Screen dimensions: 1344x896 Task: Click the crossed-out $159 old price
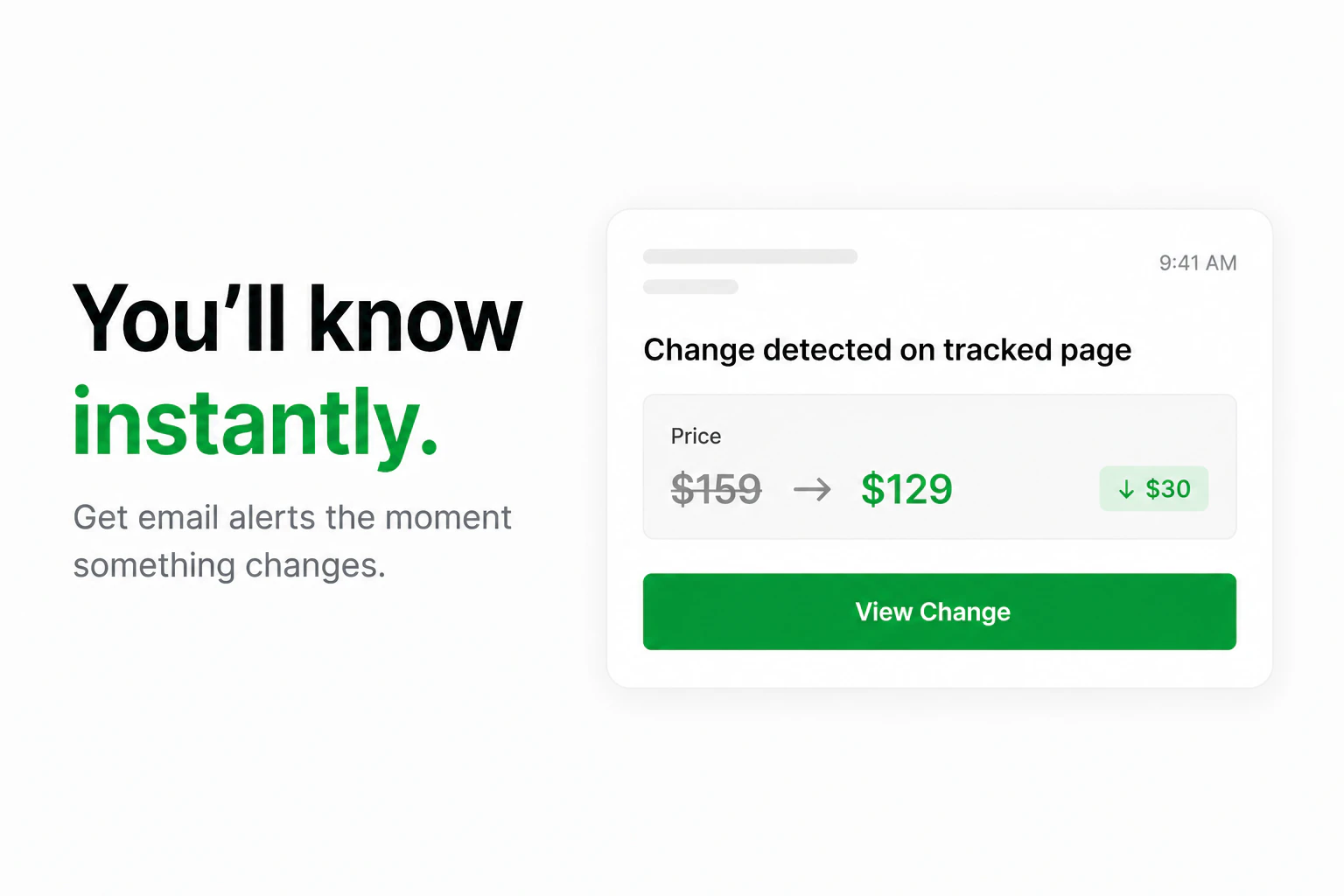coord(716,489)
